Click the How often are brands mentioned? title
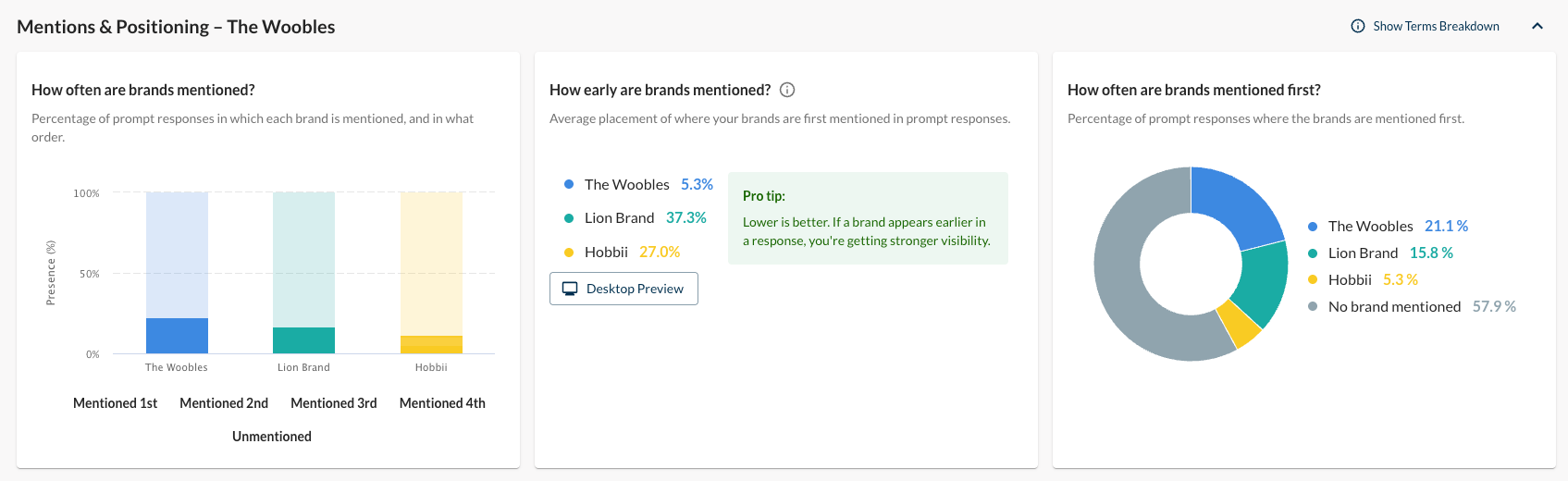This screenshot has width=1568, height=481. [143, 90]
